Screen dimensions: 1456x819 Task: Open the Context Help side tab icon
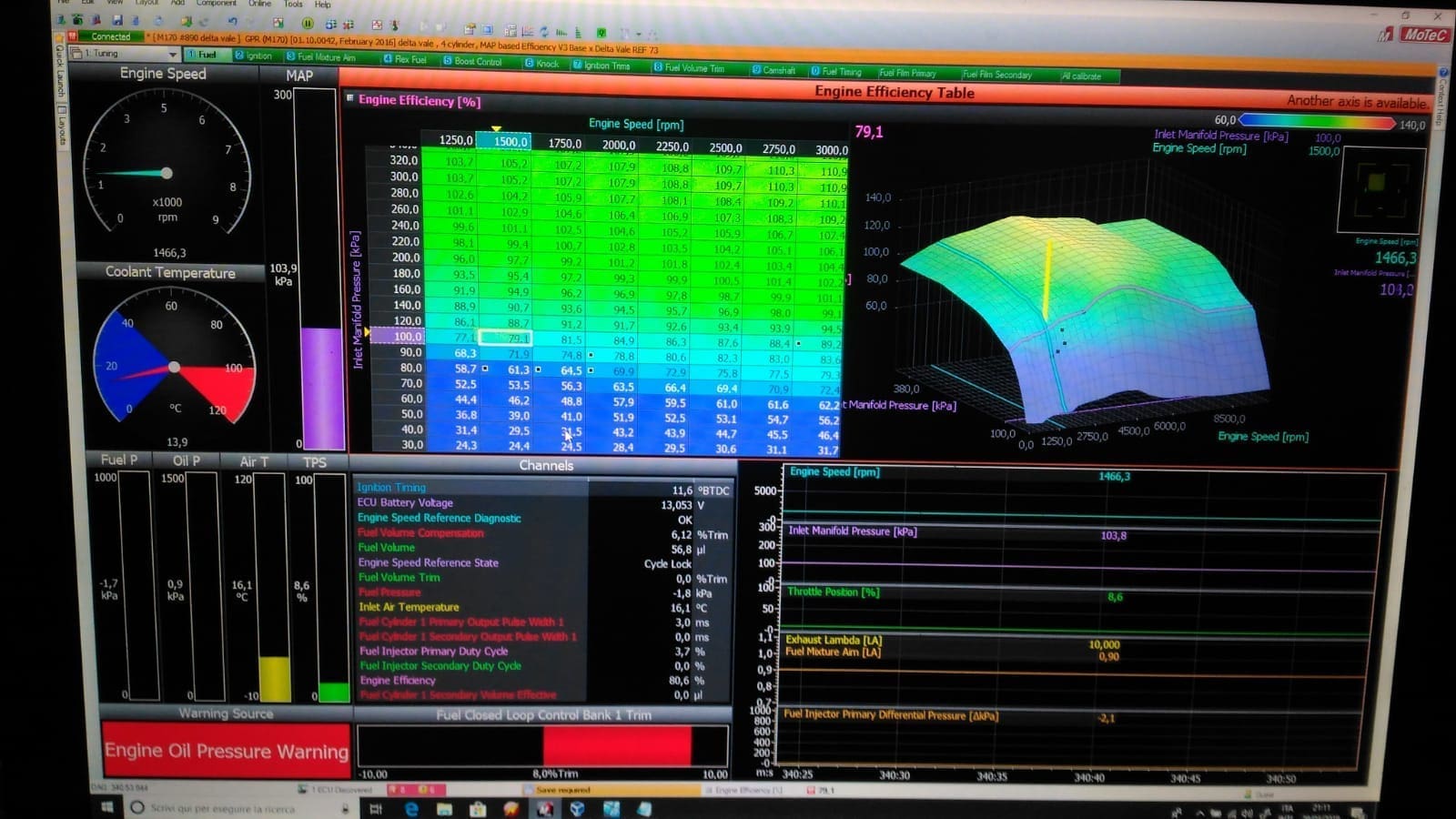tap(1442, 73)
